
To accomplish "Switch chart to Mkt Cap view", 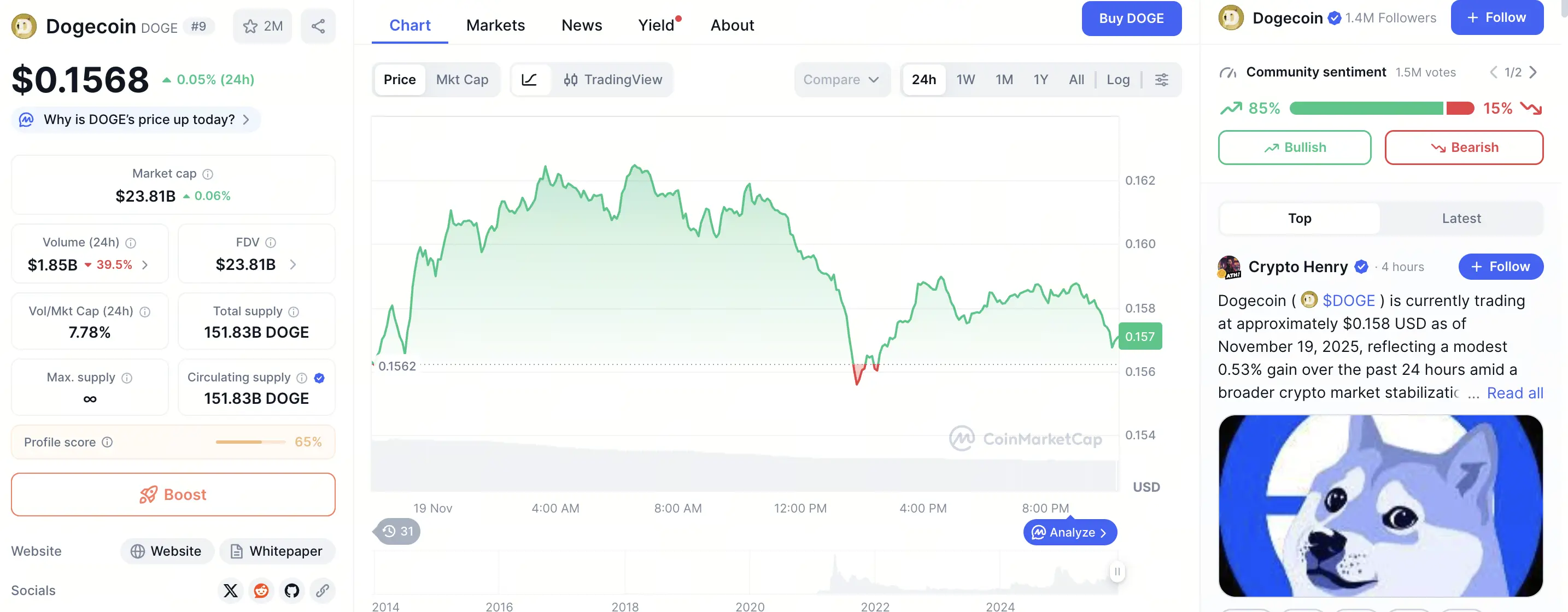I will tap(462, 80).
